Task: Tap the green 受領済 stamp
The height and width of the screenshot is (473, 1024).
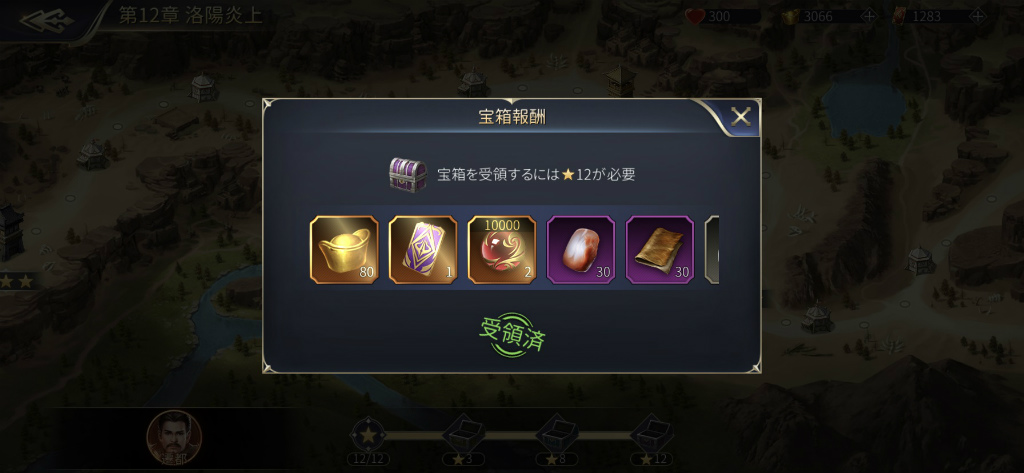Action: coord(512,334)
